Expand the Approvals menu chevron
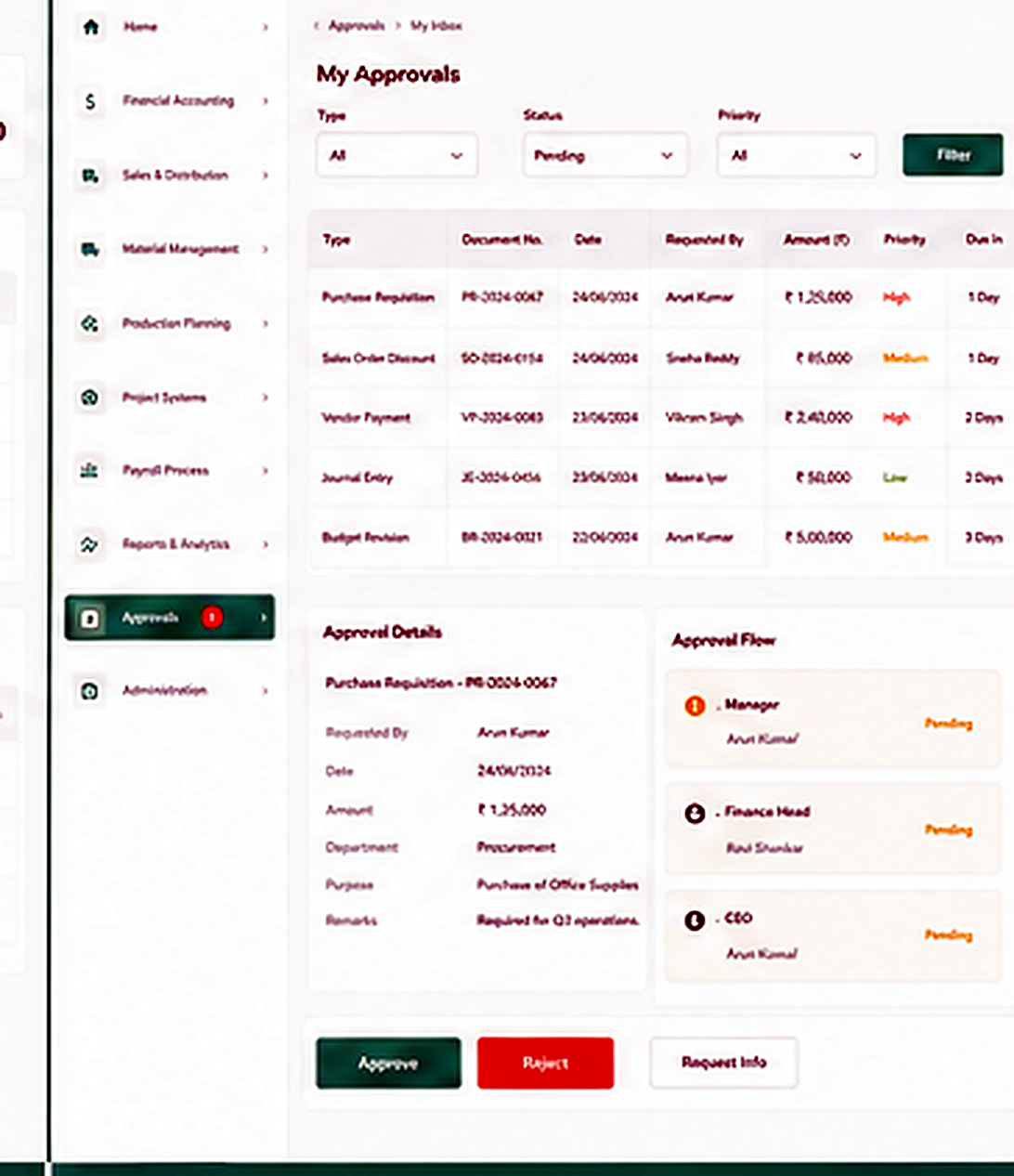 pyautogui.click(x=263, y=618)
